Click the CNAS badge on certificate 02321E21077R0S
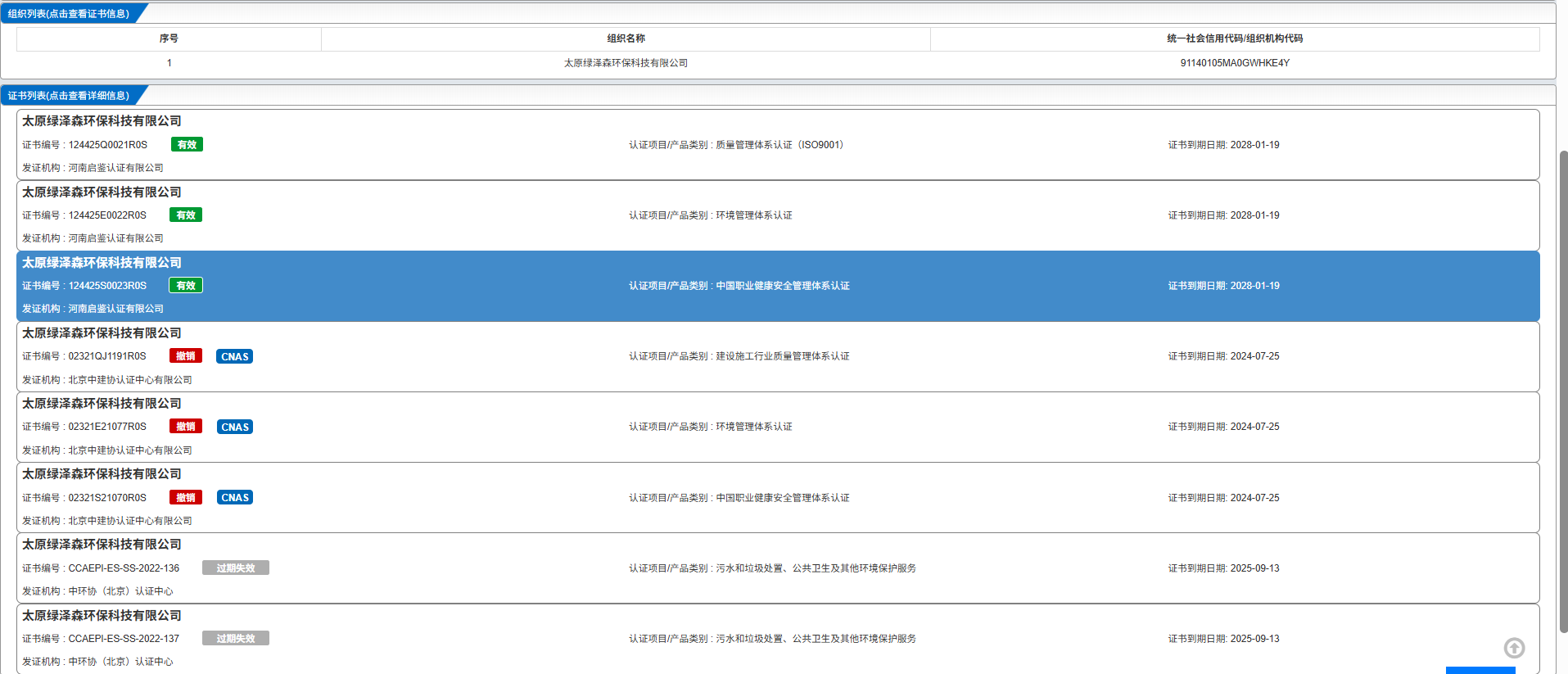The width and height of the screenshot is (1568, 674). 235,427
